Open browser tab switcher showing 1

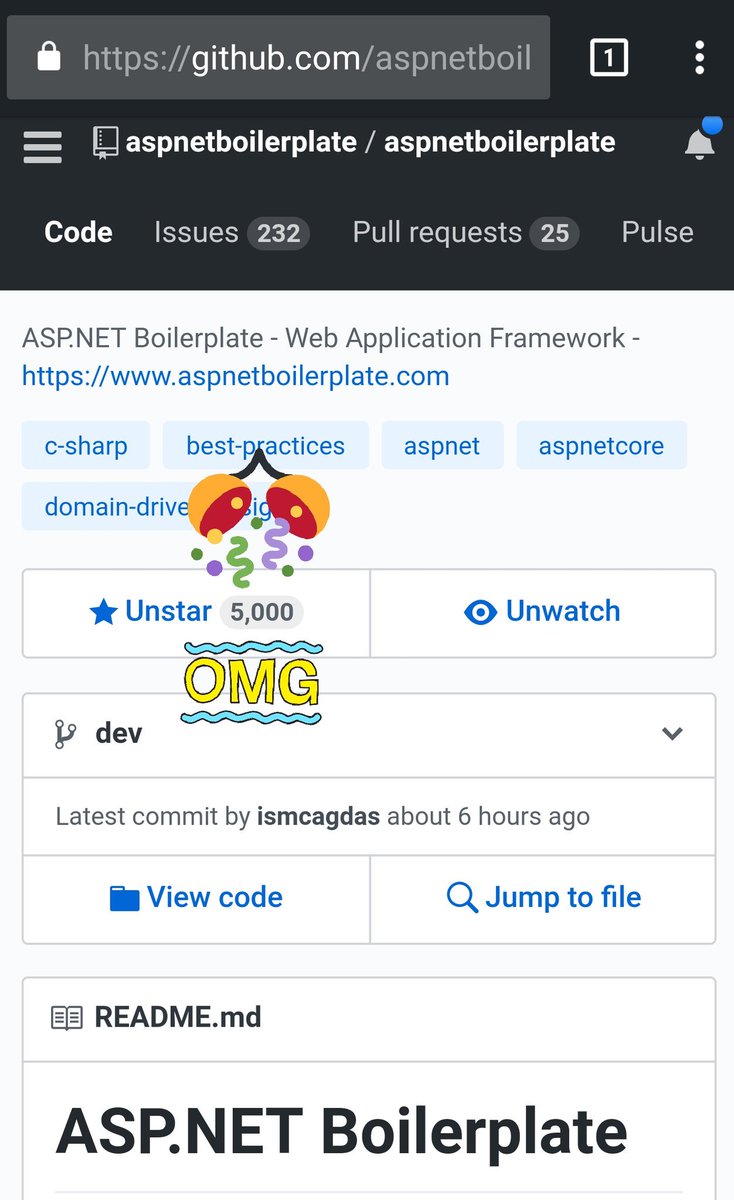coord(609,58)
